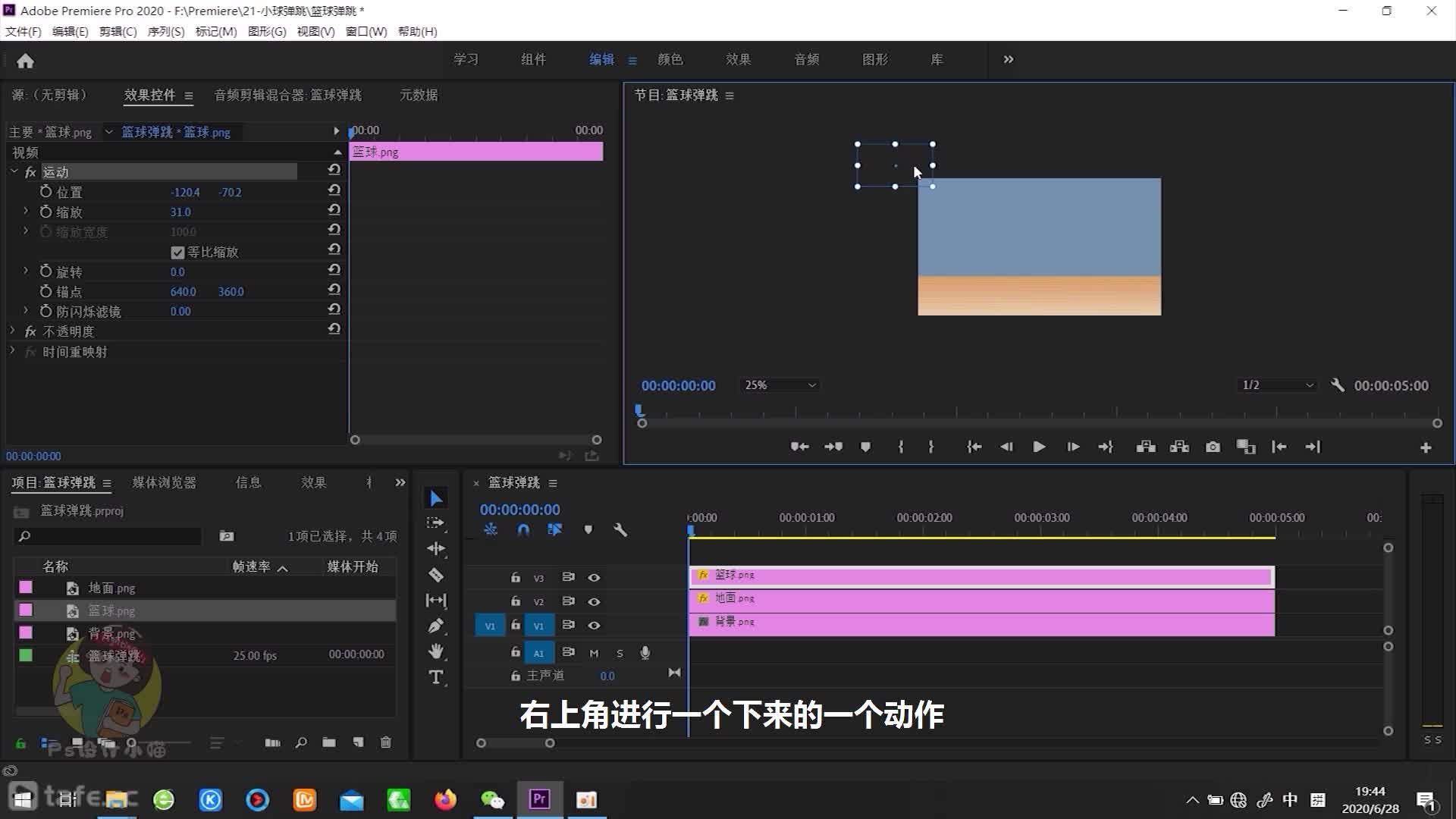Image resolution: width=1456 pixels, height=819 pixels.
Task: Open Premiere Pro from the taskbar
Action: [x=539, y=799]
